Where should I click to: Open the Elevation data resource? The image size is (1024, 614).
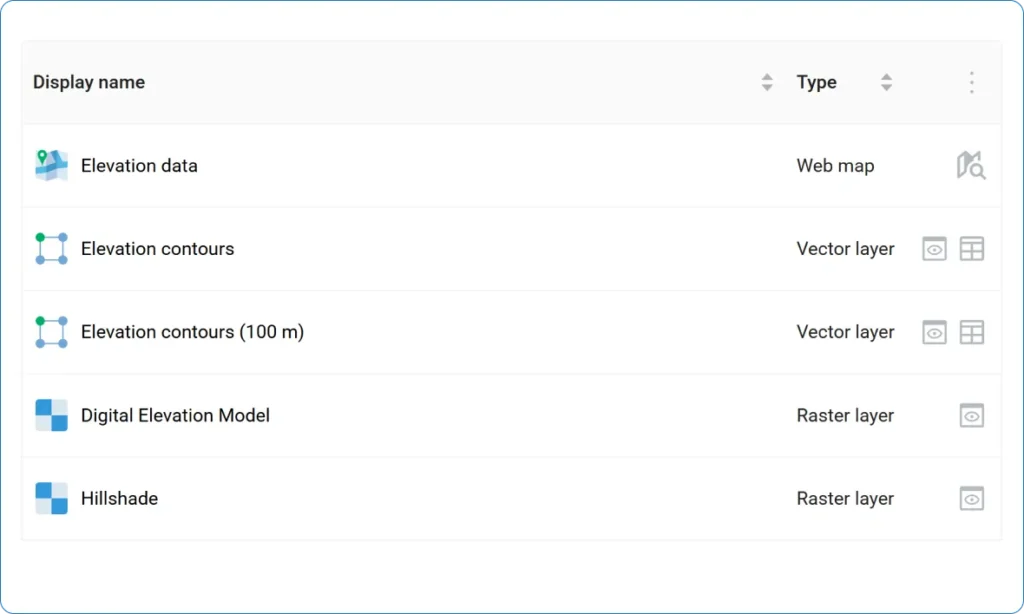tap(139, 166)
